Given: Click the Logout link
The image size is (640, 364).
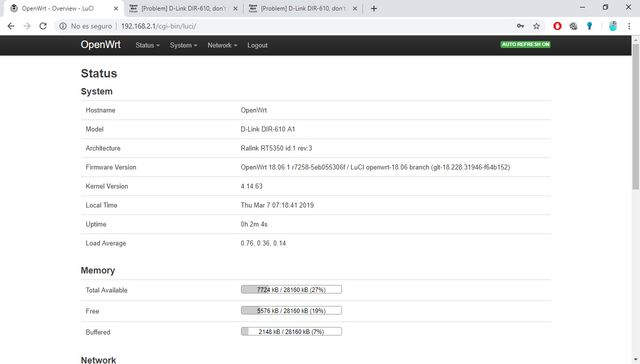Looking at the screenshot, I should pyautogui.click(x=257, y=45).
